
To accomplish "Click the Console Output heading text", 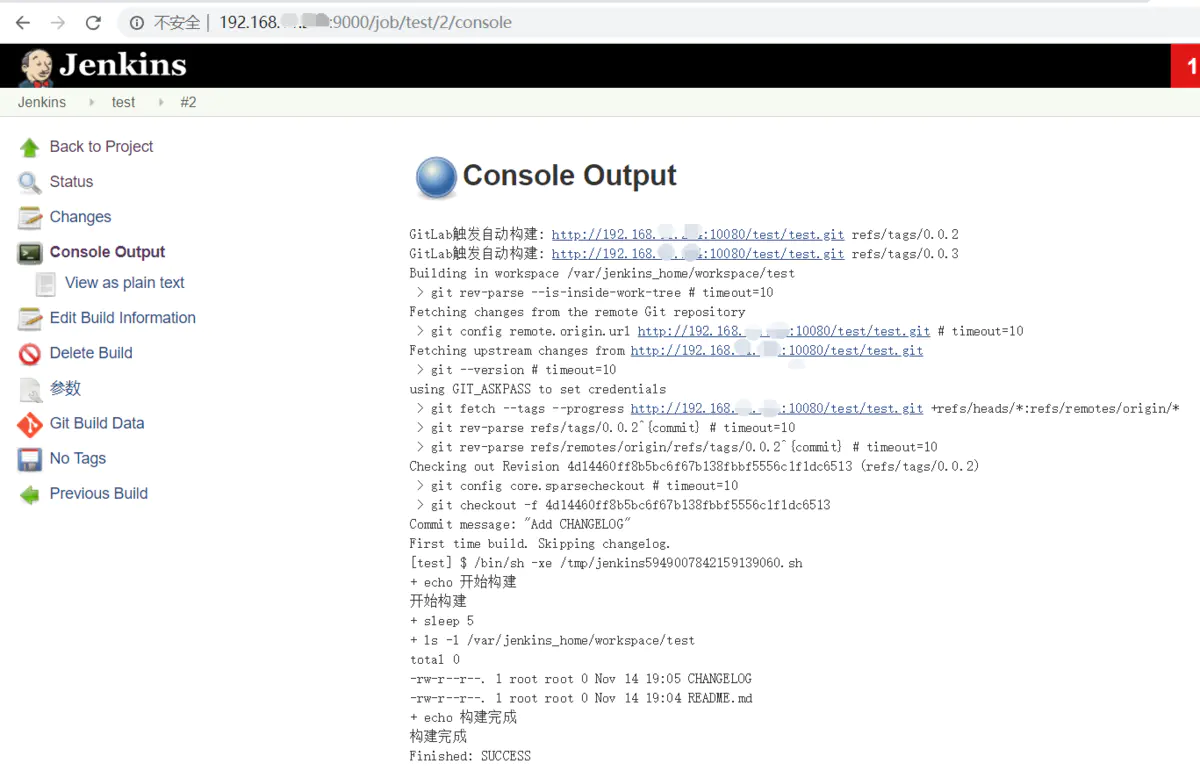I will pos(569,176).
